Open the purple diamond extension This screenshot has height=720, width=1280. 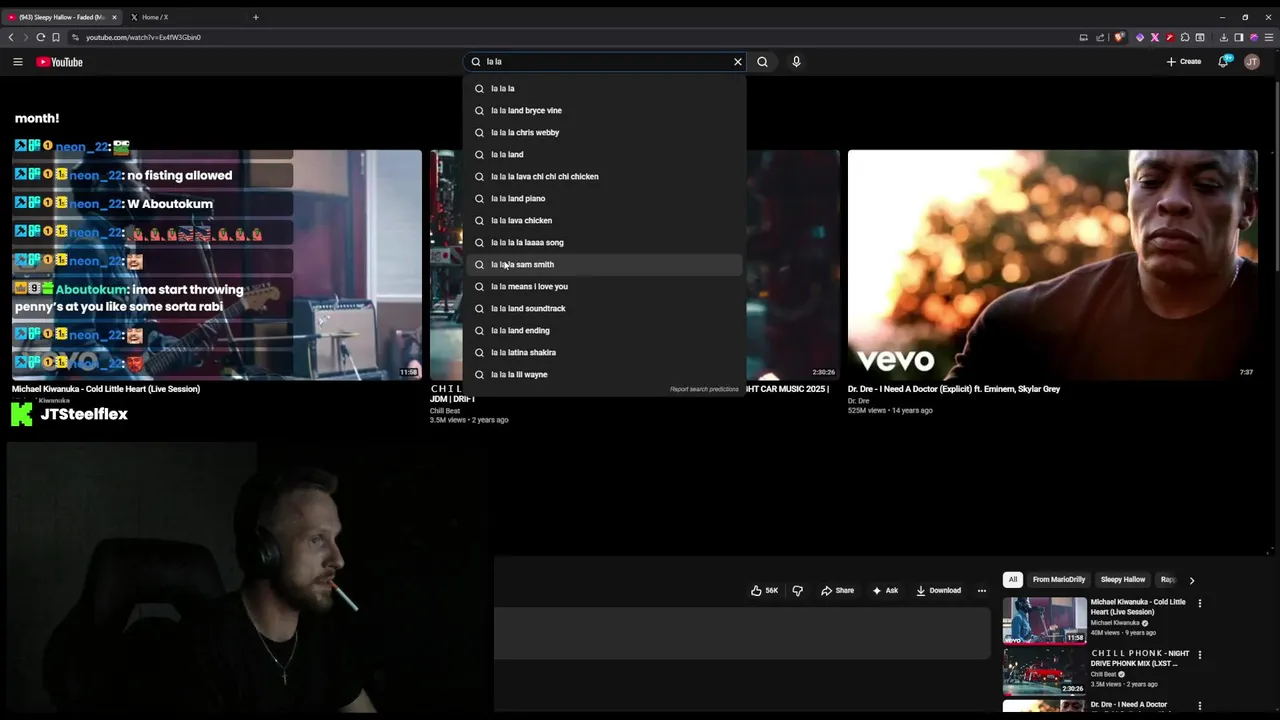point(1139,37)
